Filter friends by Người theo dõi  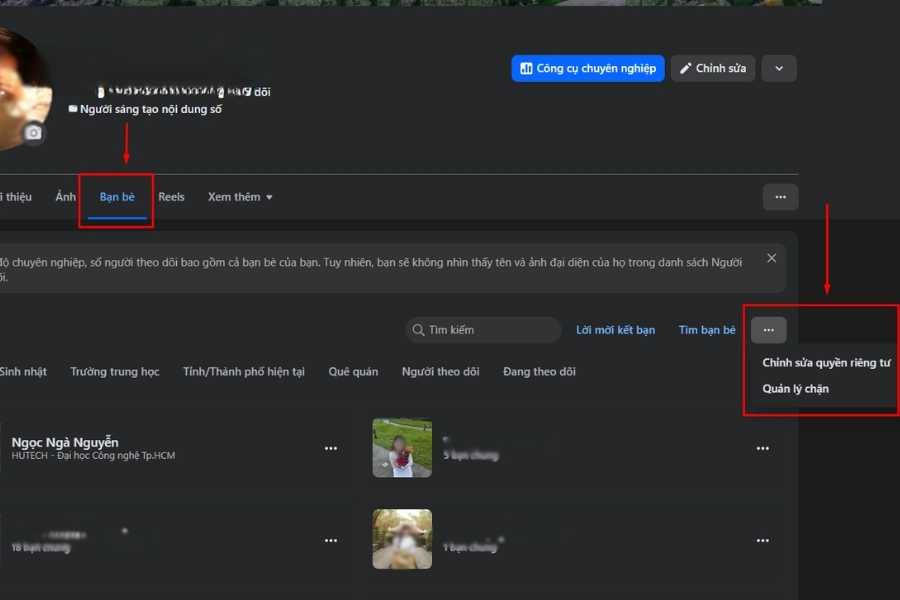pyautogui.click(x=440, y=372)
